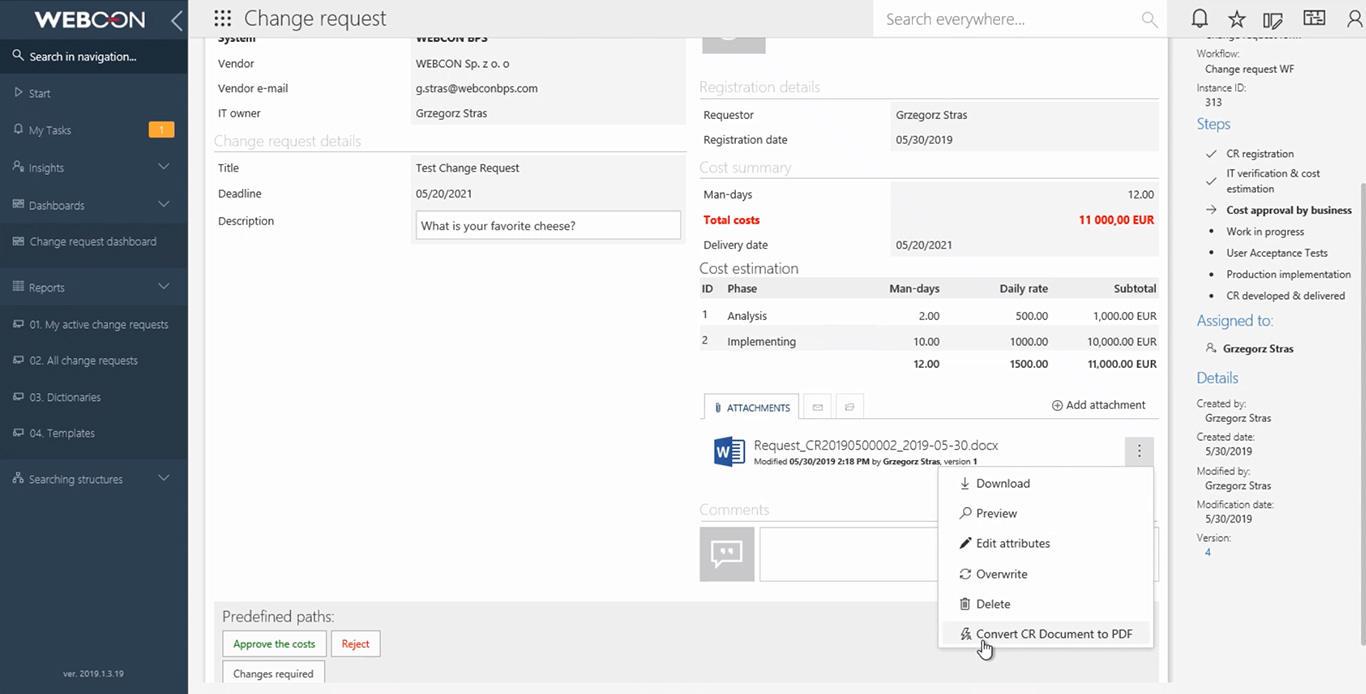Open the three-dot attachment menu
1366x694 pixels.
tap(1138, 452)
